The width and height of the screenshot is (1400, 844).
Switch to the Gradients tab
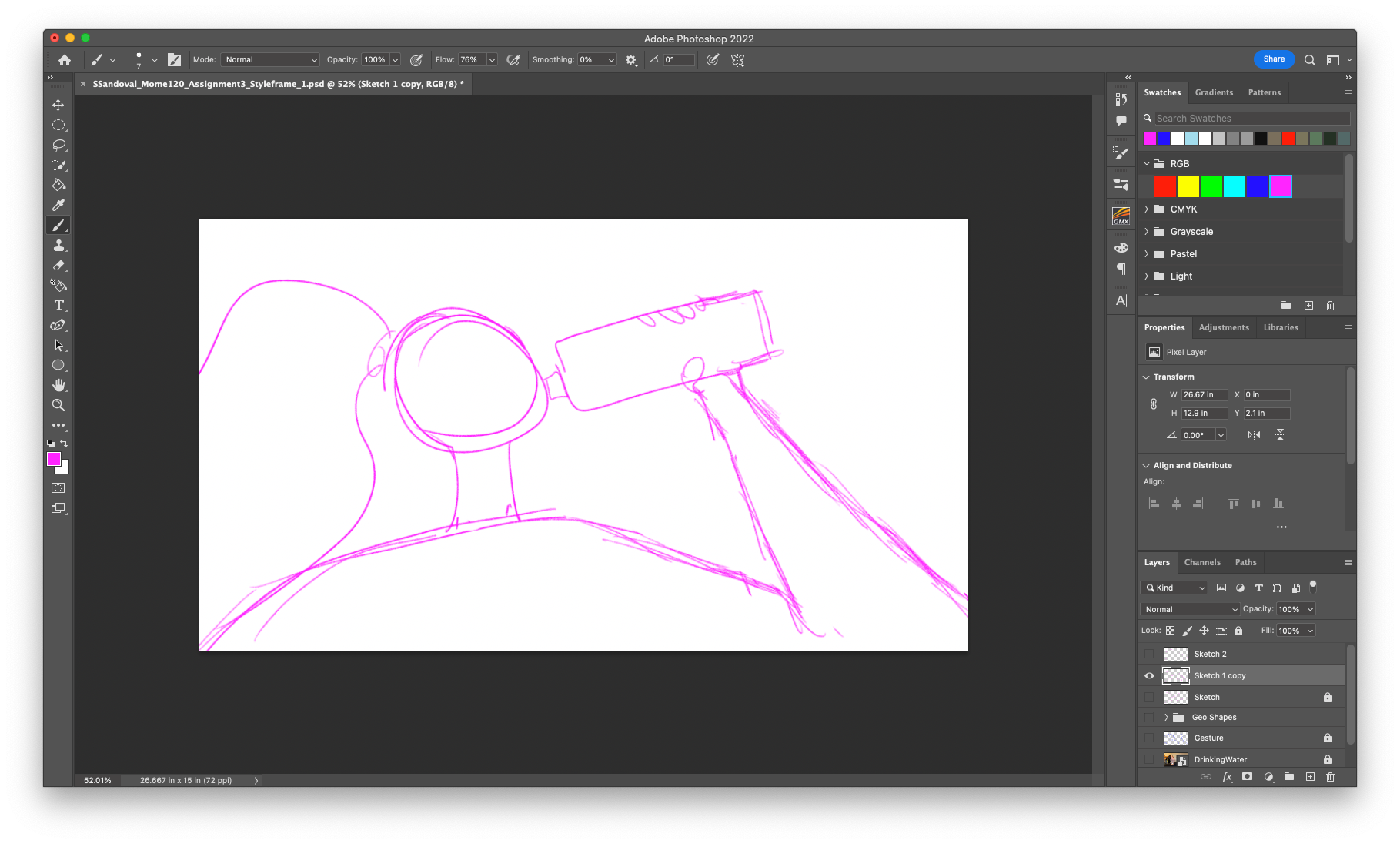point(1214,92)
